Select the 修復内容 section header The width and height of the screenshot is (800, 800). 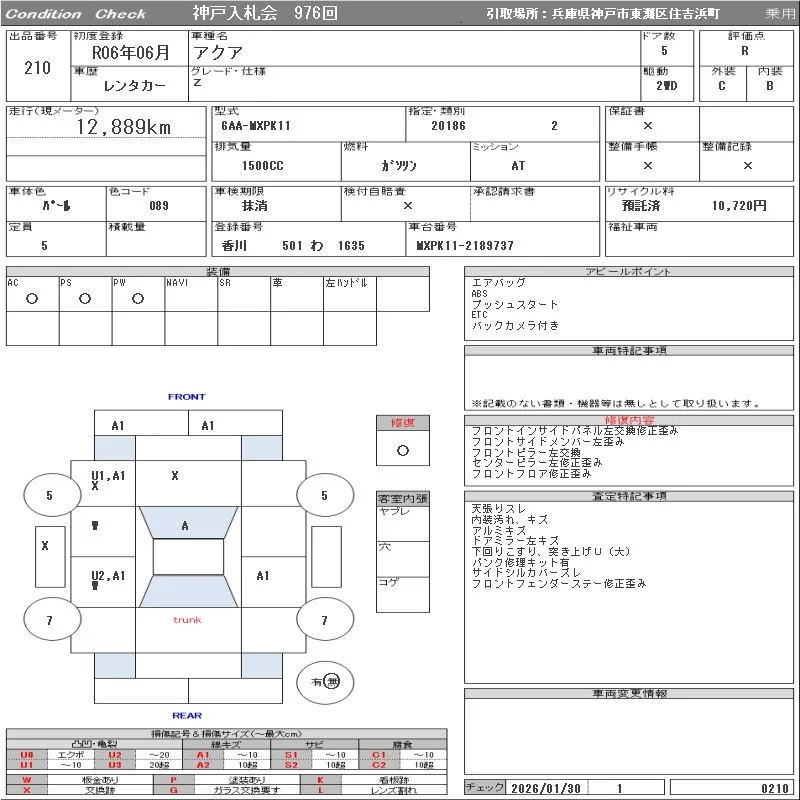(629, 420)
